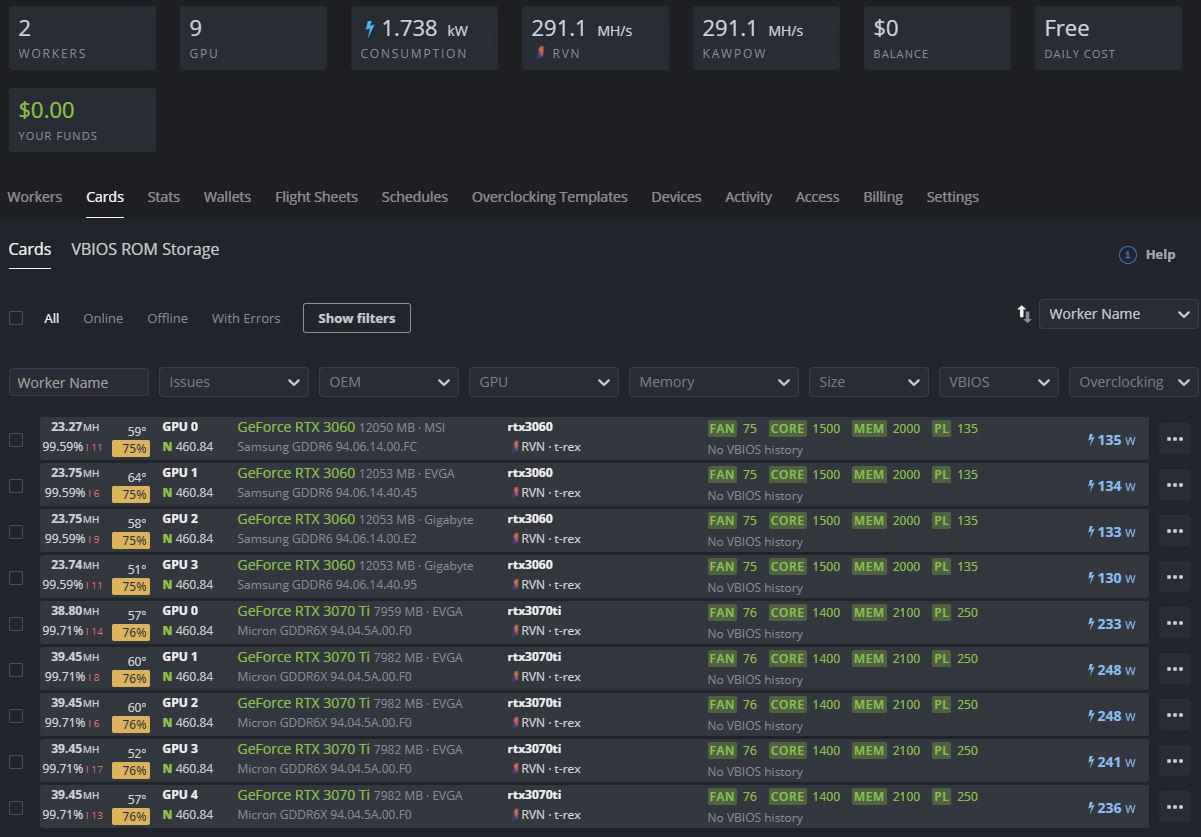This screenshot has width=1201, height=837.
Task: Tick the checkbox for the GPU 0 RTX 3060 row
Action: 16,439
